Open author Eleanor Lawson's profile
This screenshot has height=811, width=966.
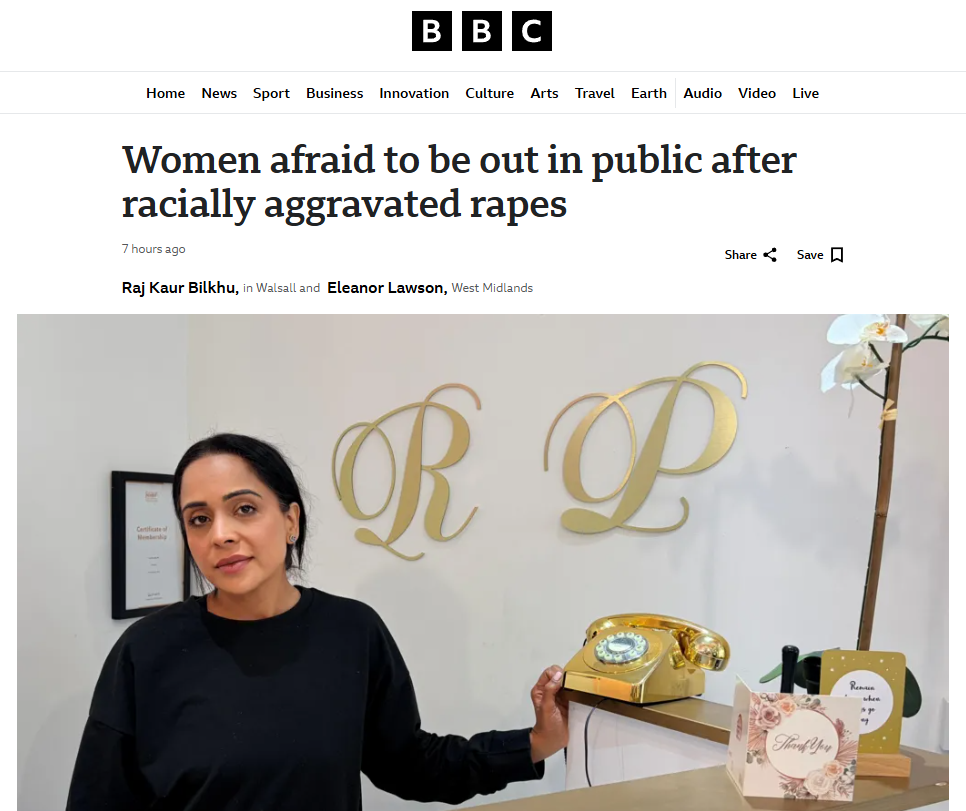coord(387,288)
